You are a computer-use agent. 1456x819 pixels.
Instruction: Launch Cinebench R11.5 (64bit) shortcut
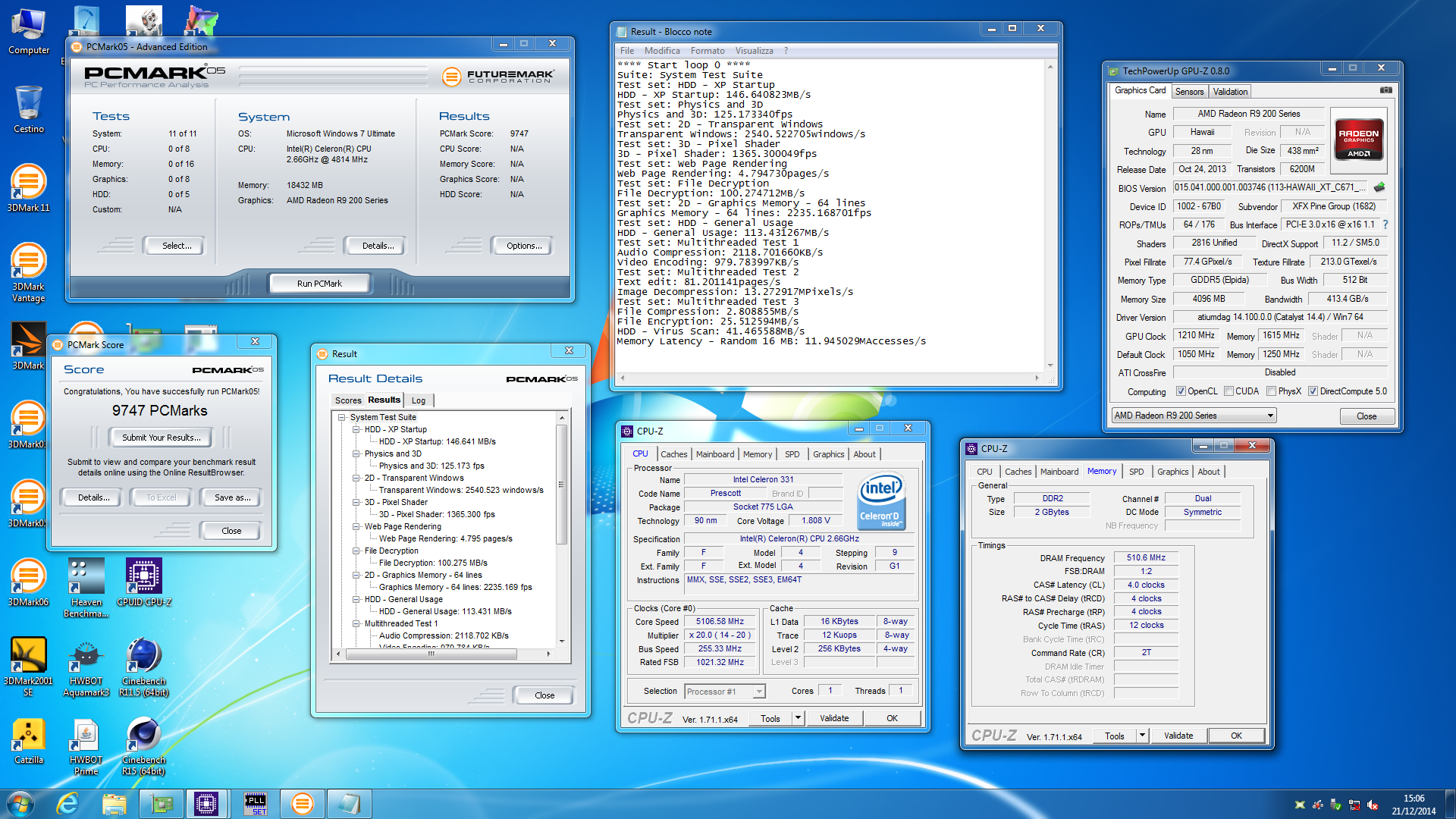click(144, 667)
